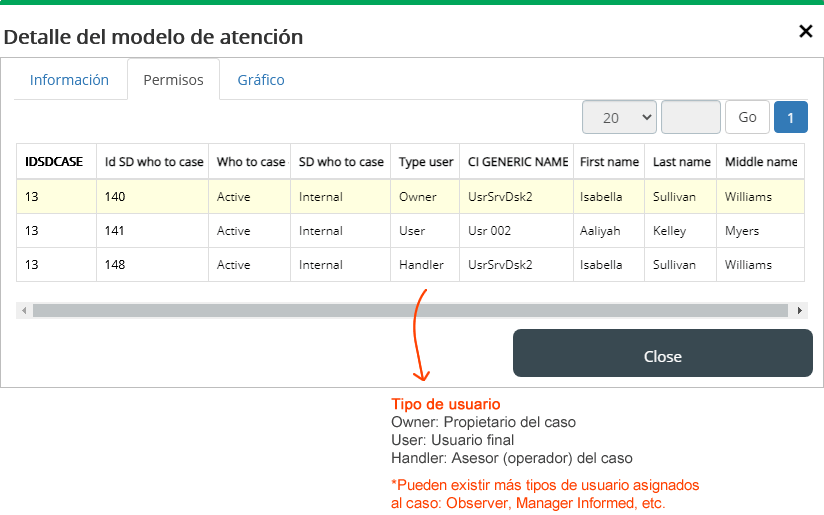Click Active in the Handler row
The image size is (824, 515).
pyautogui.click(x=250, y=264)
